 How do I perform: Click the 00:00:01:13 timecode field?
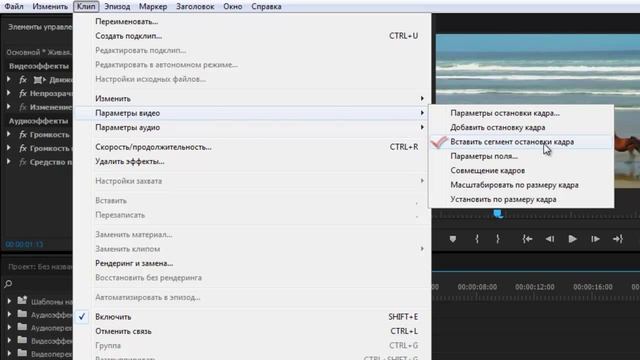pos(24,244)
